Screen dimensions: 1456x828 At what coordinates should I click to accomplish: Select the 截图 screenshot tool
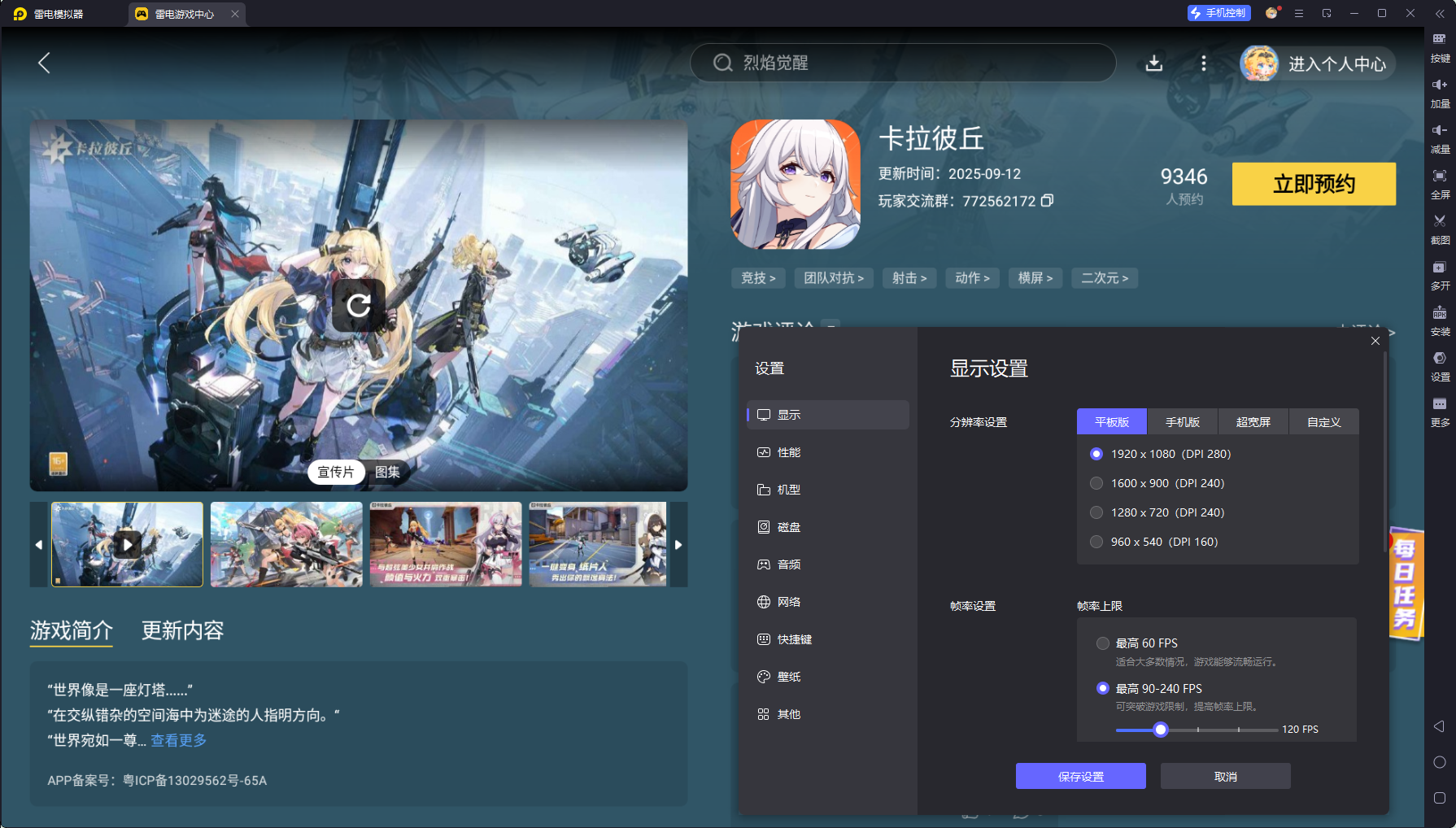1439,230
